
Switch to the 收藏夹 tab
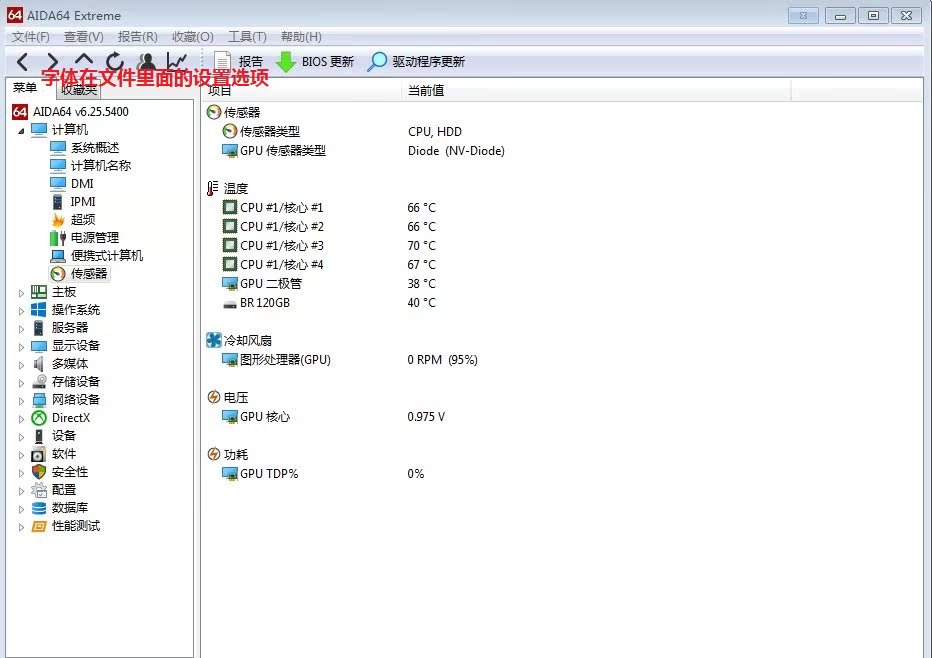click(79, 90)
